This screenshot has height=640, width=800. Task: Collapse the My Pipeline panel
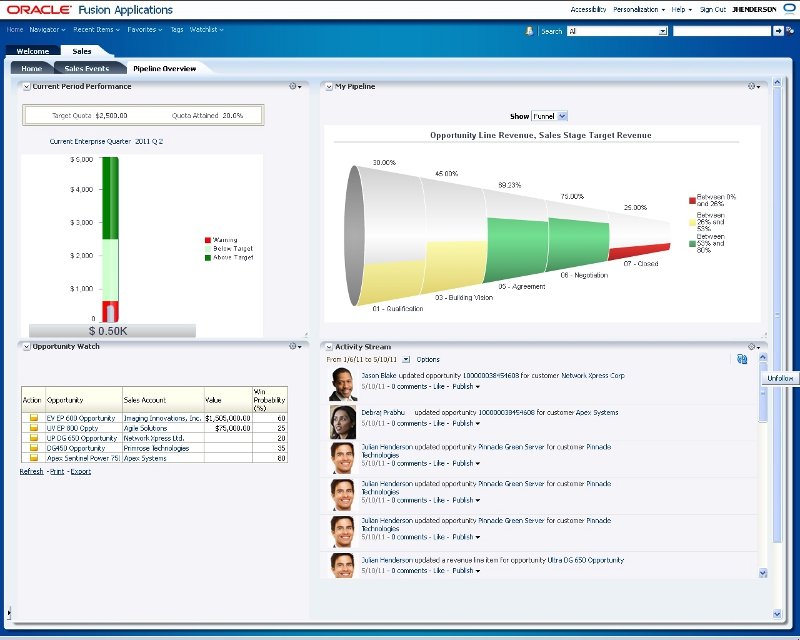pyautogui.click(x=329, y=87)
